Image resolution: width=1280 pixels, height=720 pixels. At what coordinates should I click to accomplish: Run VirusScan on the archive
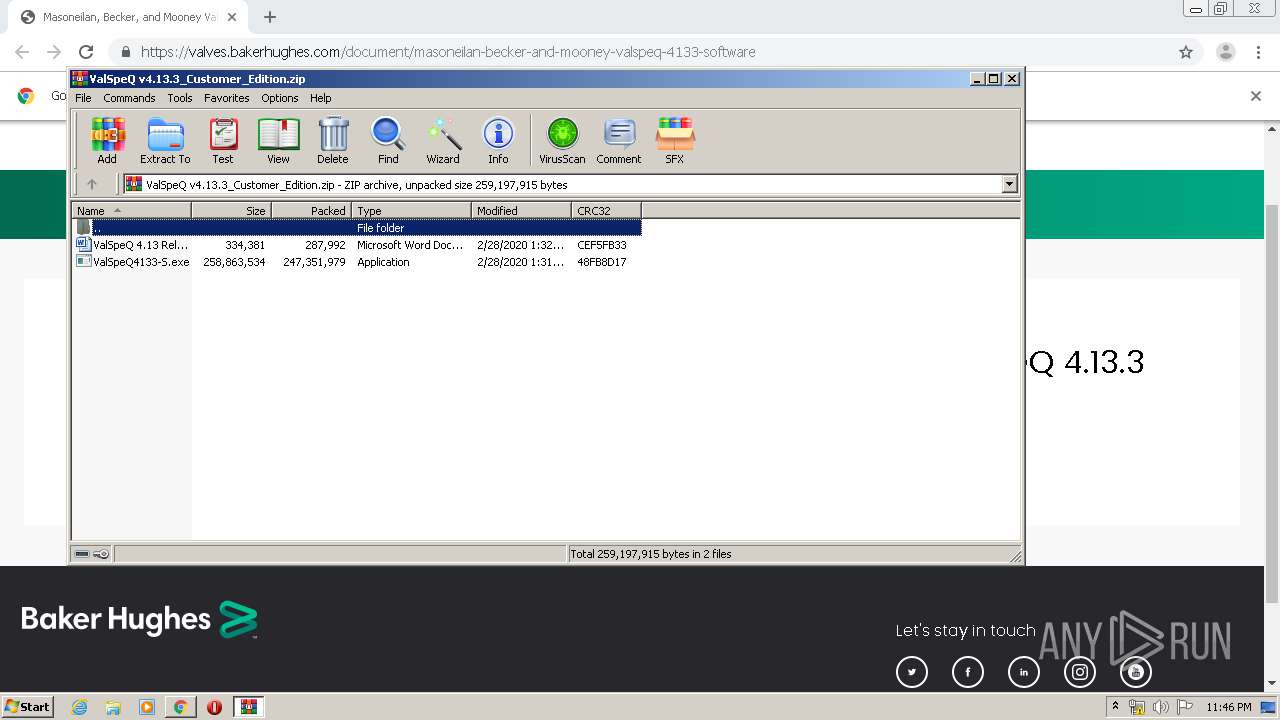pyautogui.click(x=562, y=140)
